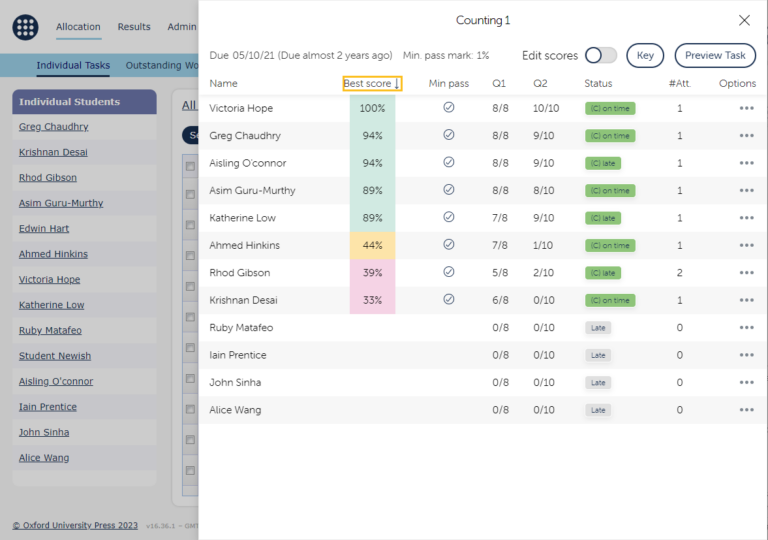Open the app launcher grid icon
Image resolution: width=768 pixels, height=540 pixels.
click(x=25, y=27)
